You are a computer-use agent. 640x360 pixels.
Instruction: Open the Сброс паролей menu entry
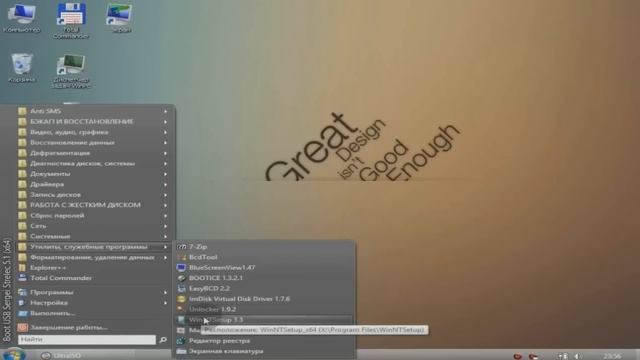(93, 216)
